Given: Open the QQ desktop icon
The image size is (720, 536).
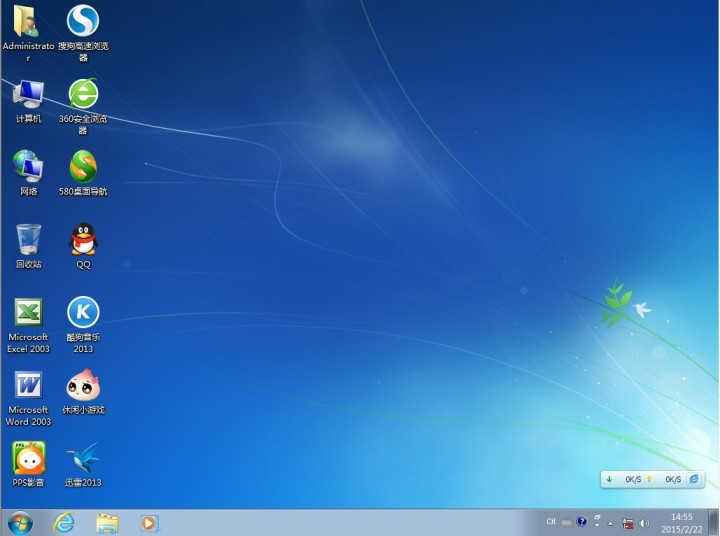Looking at the screenshot, I should pyautogui.click(x=83, y=240).
